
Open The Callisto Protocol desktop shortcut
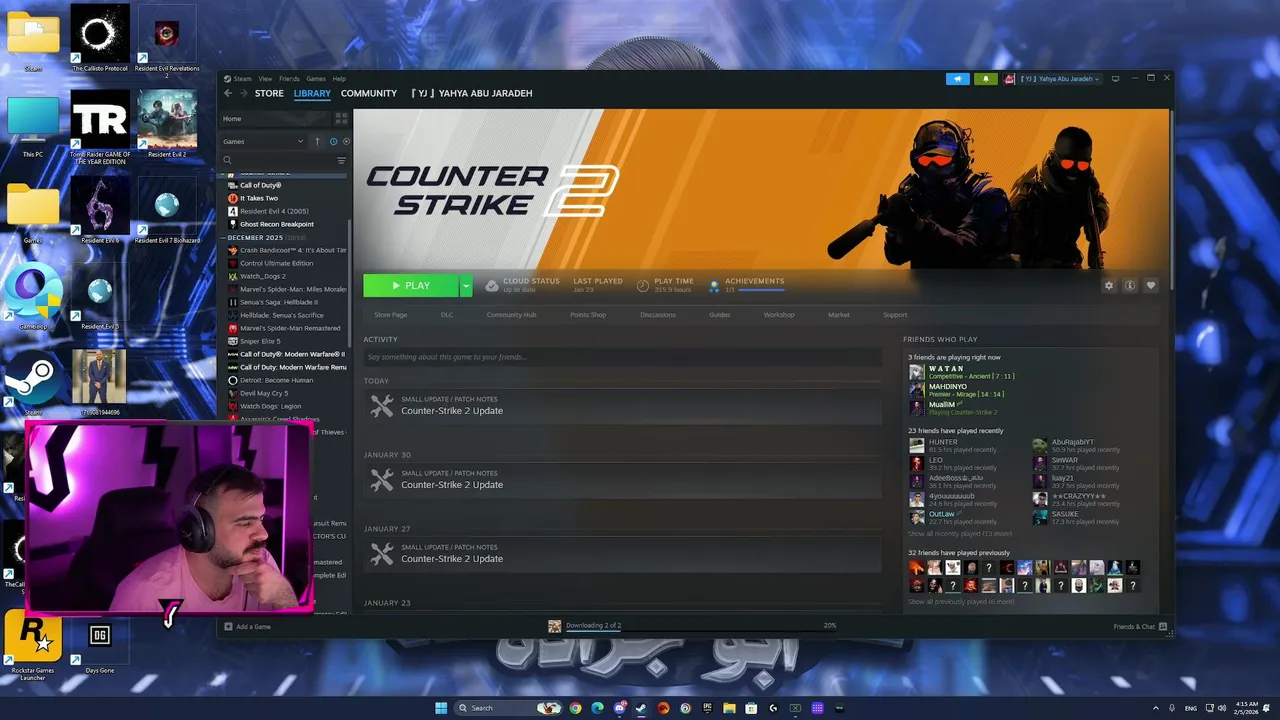tap(100, 38)
